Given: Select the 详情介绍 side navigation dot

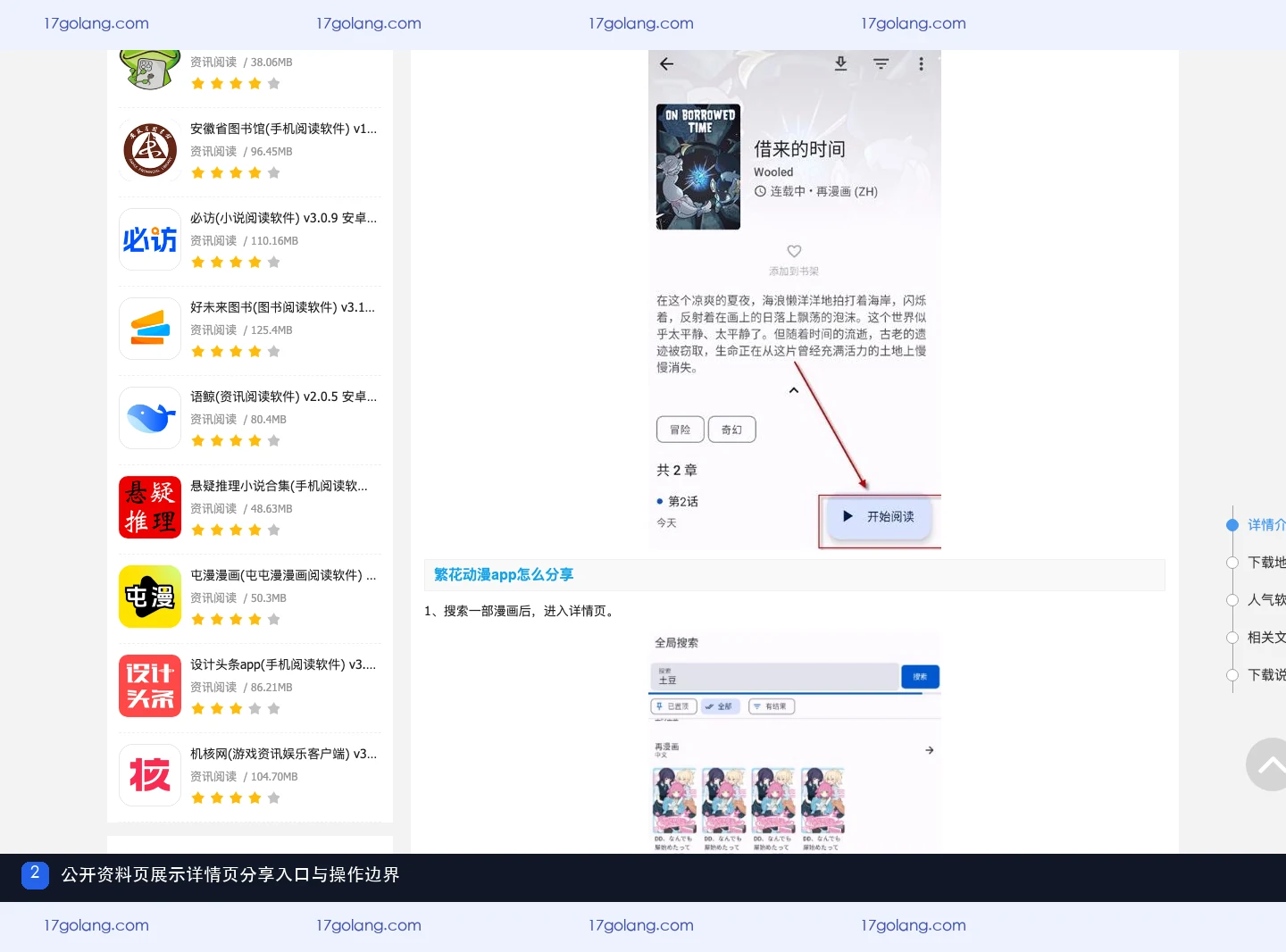Looking at the screenshot, I should [x=1232, y=525].
